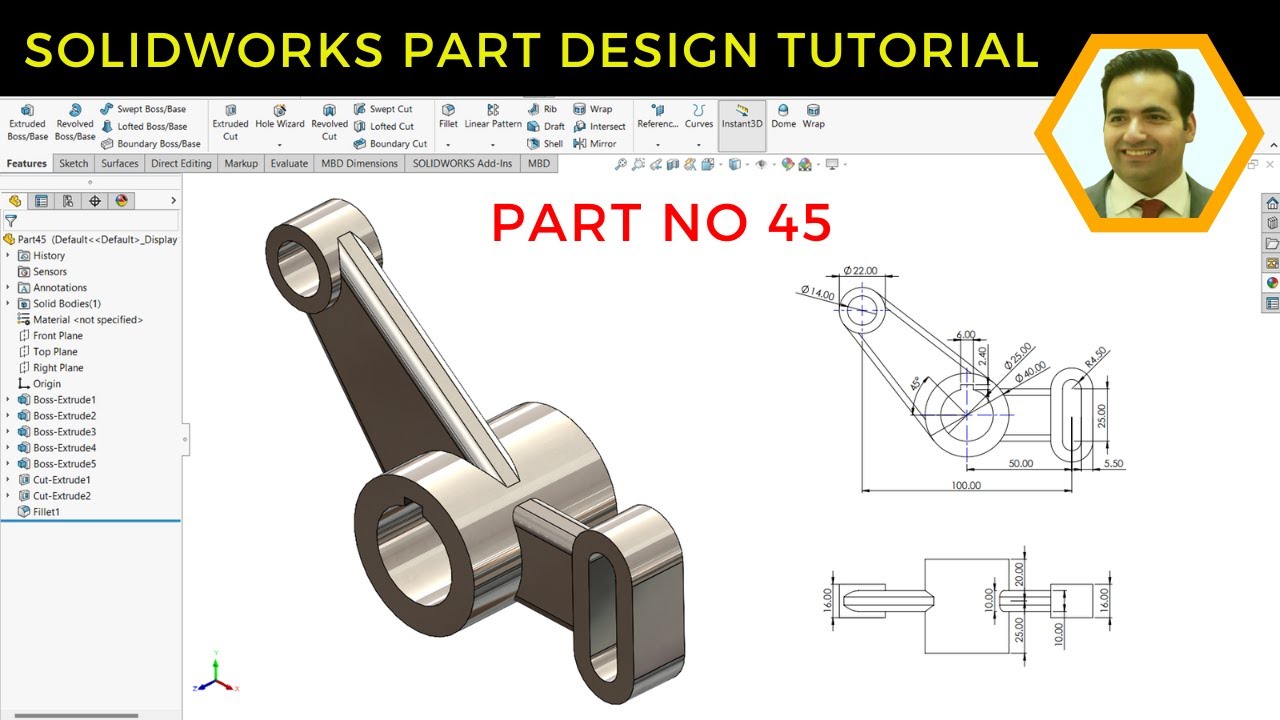Select the Boundary Cut command
1280x720 pixels.
point(390,143)
